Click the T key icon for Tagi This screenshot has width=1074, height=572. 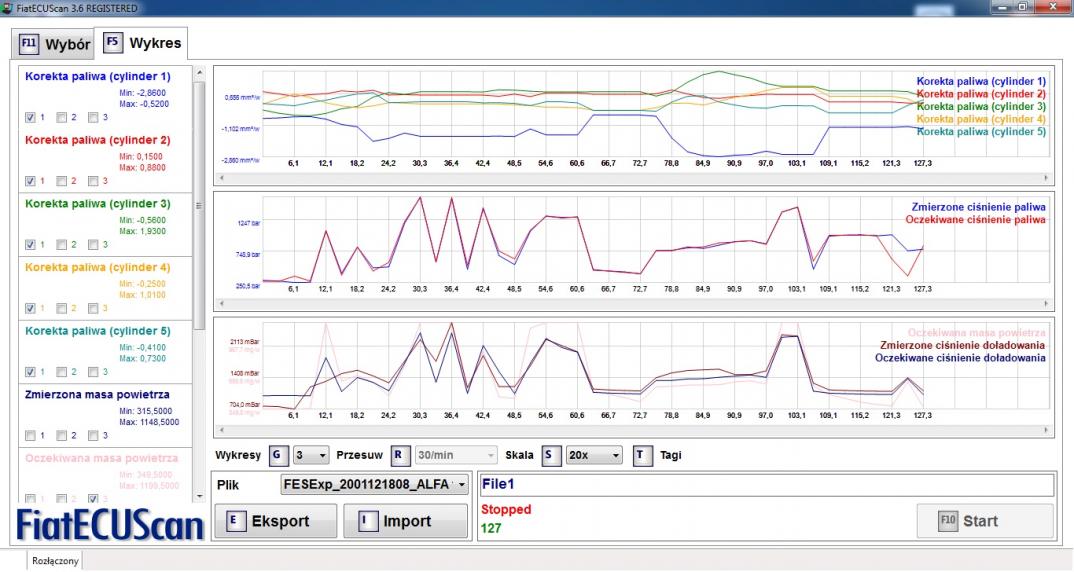pyautogui.click(x=642, y=455)
